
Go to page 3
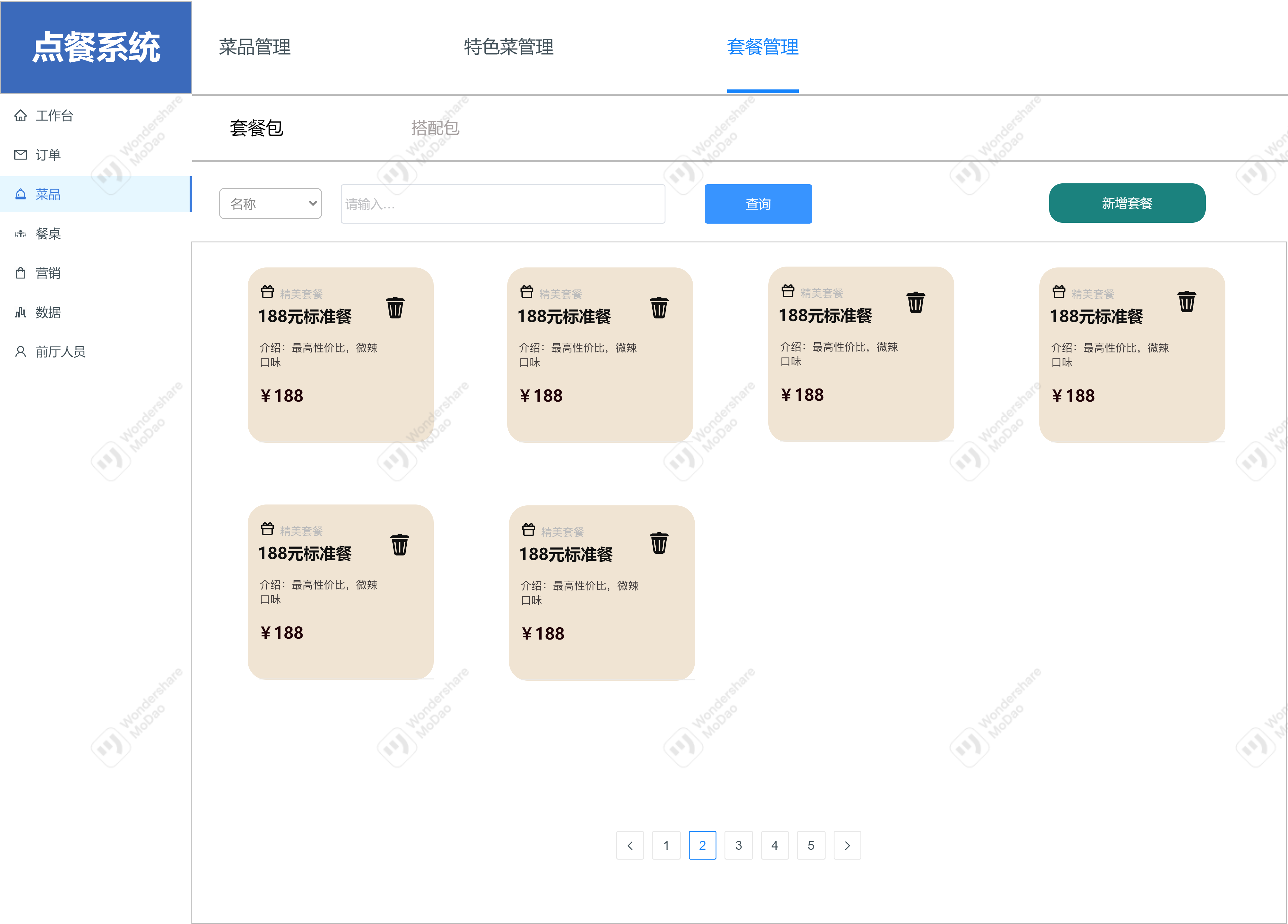(739, 846)
